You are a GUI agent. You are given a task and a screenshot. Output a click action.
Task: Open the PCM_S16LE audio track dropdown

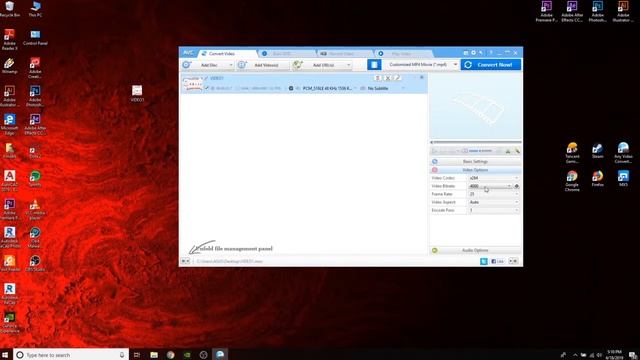coord(327,88)
